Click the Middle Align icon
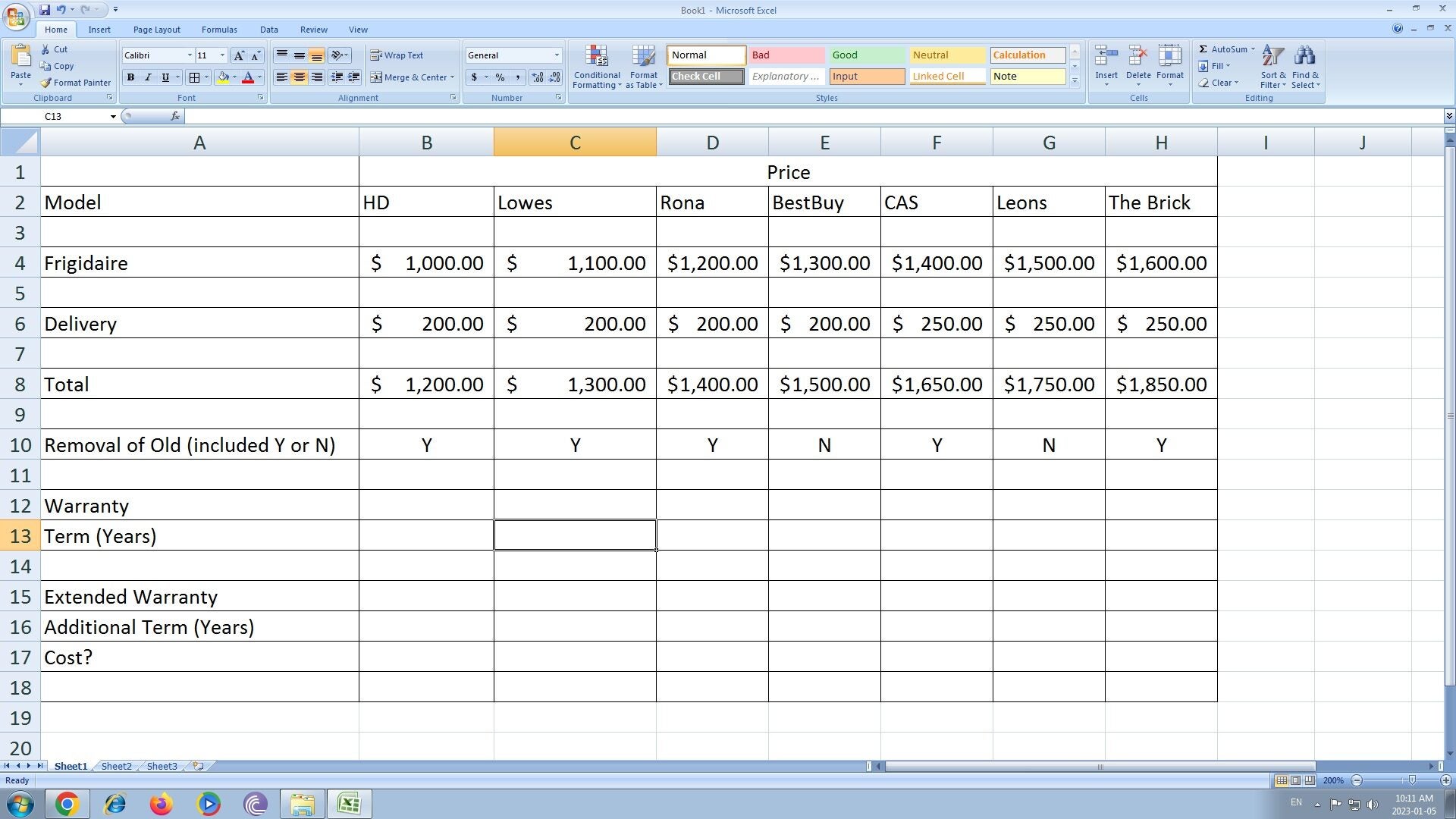Image resolution: width=1456 pixels, height=819 pixels. coord(299,55)
